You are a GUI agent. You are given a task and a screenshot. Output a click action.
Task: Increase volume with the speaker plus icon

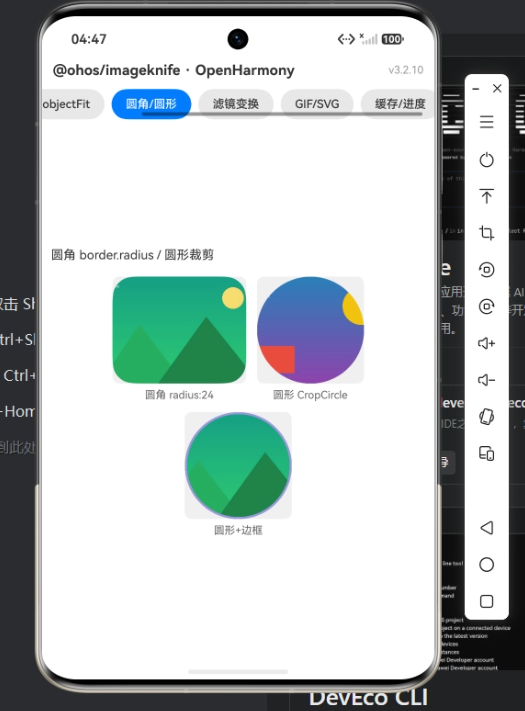[x=486, y=343]
